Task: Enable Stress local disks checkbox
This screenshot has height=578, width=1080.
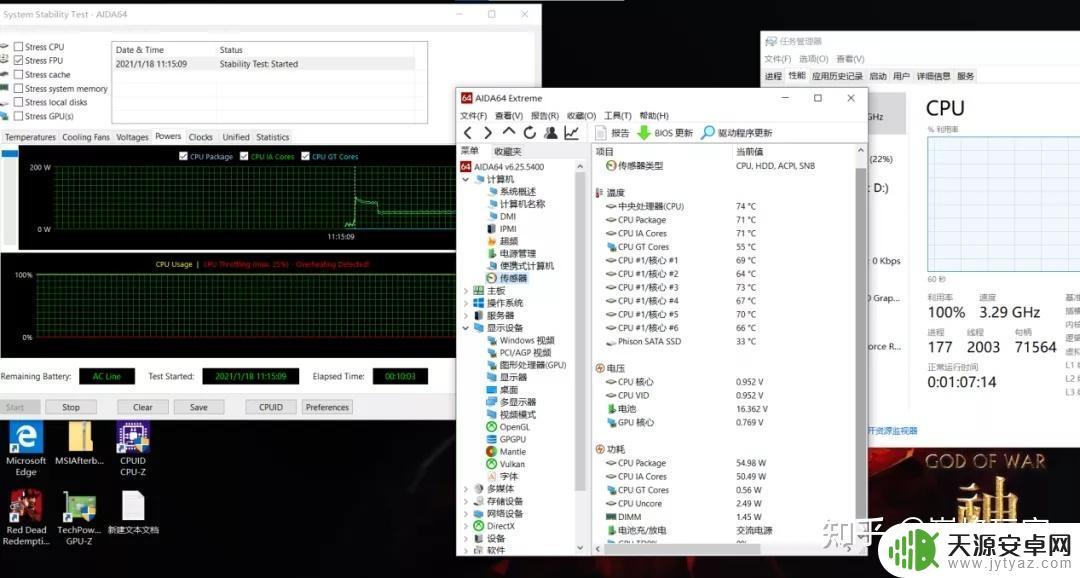Action: [x=19, y=102]
